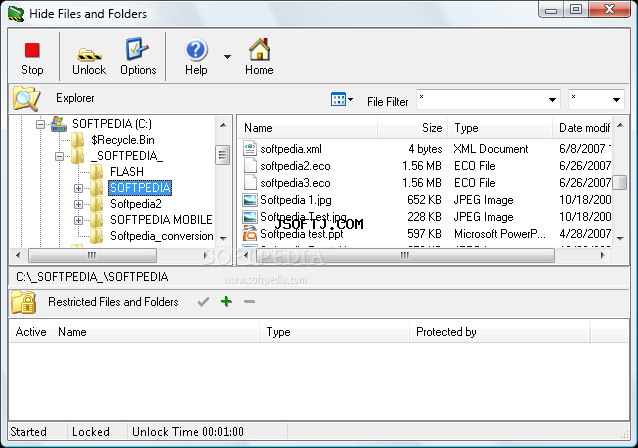
Task: Click the softpedia2.eco file icon
Action: (x=250, y=166)
